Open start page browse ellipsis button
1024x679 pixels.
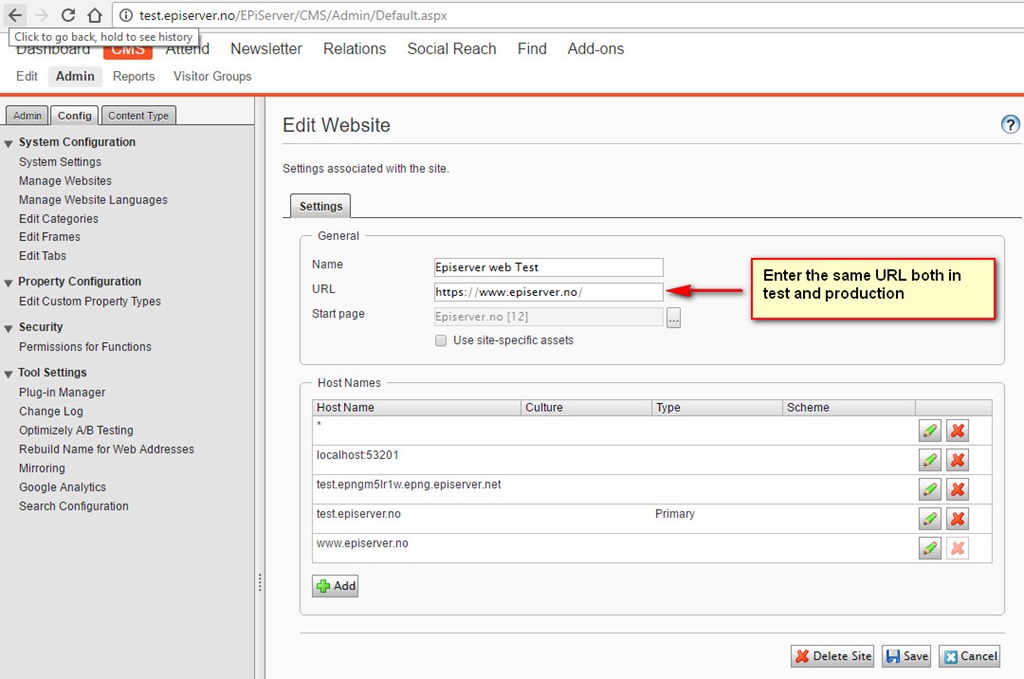point(673,318)
